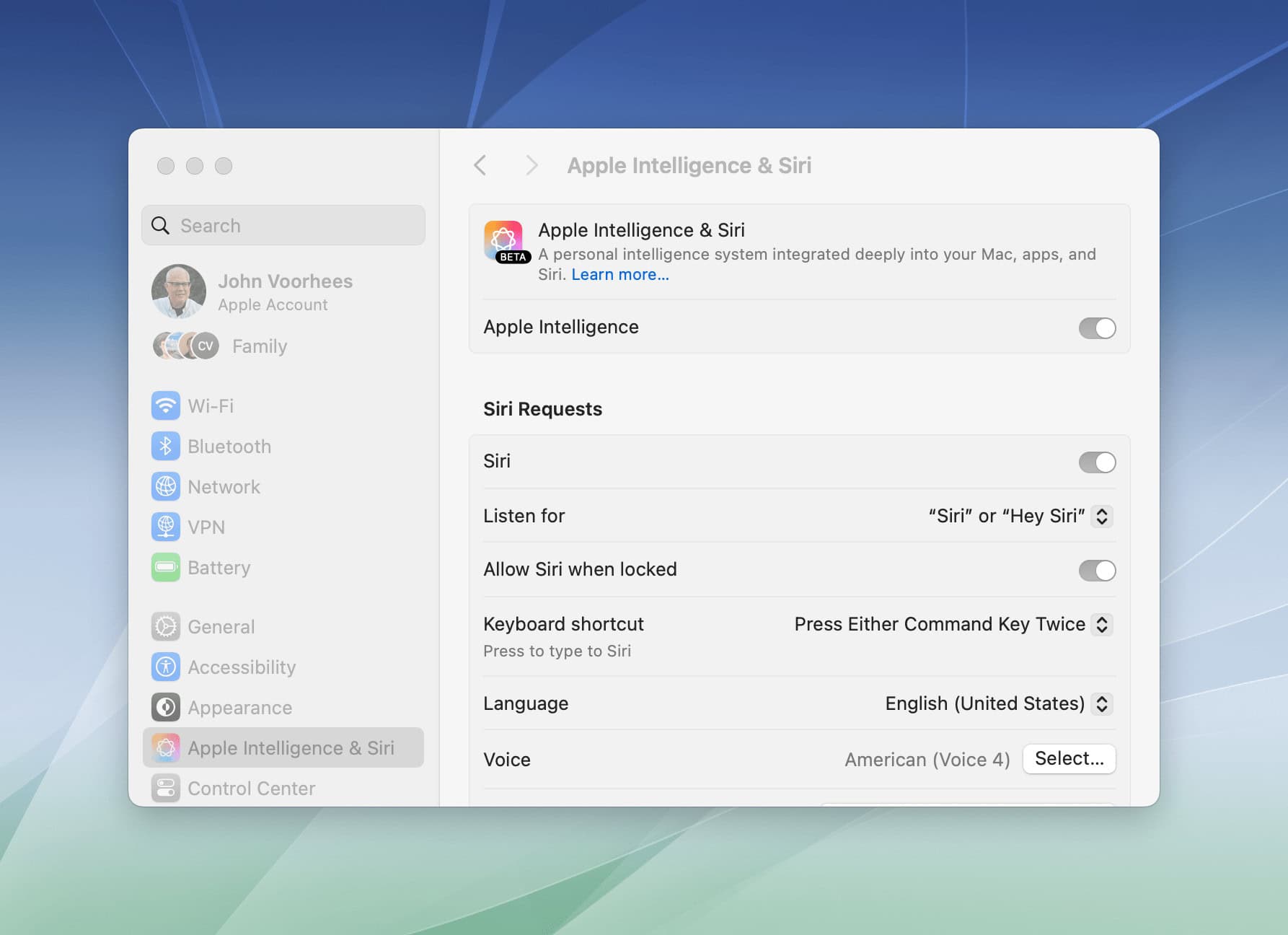
Task: Click the Network globe icon
Action: [x=166, y=486]
